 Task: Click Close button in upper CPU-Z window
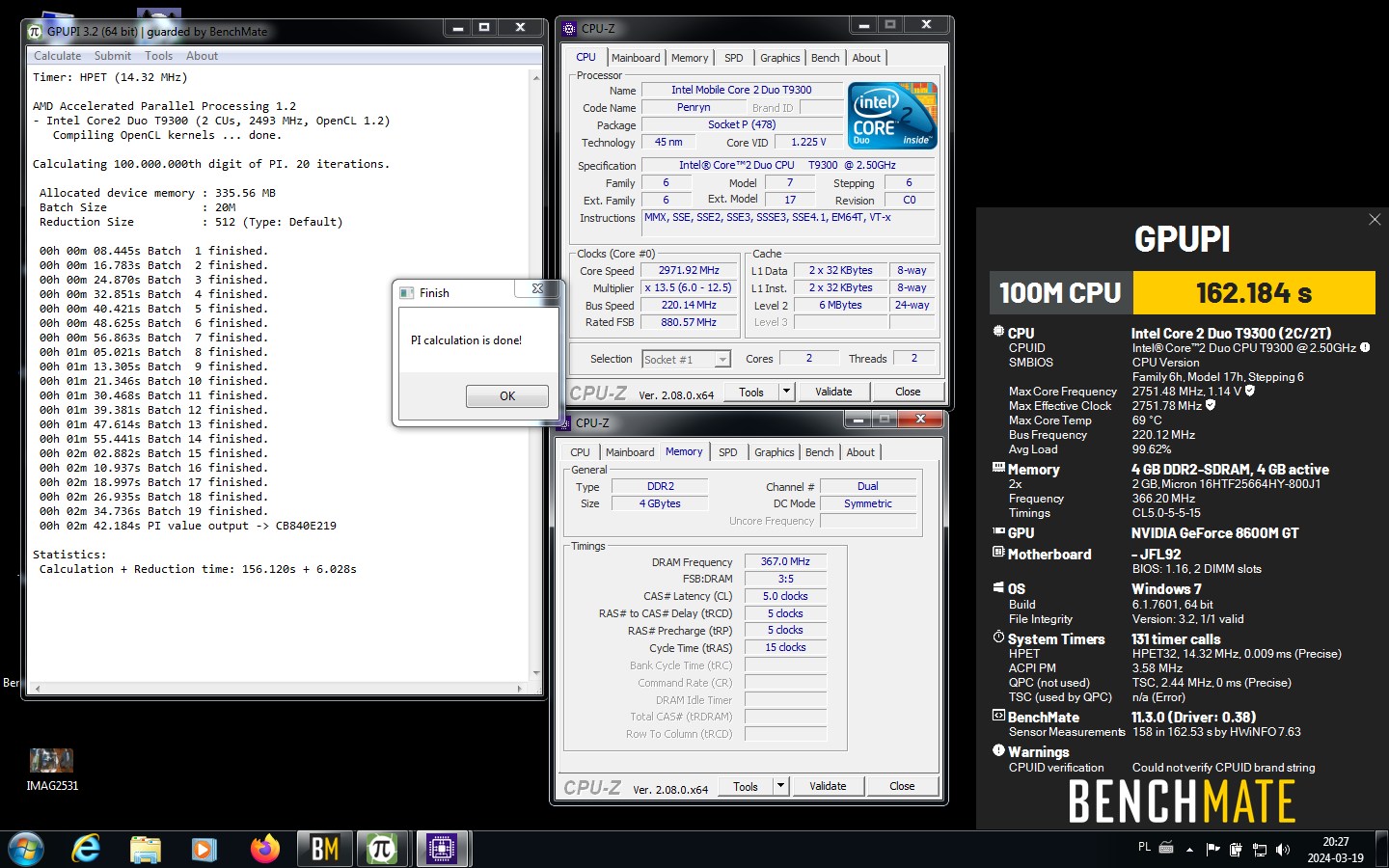point(908,392)
